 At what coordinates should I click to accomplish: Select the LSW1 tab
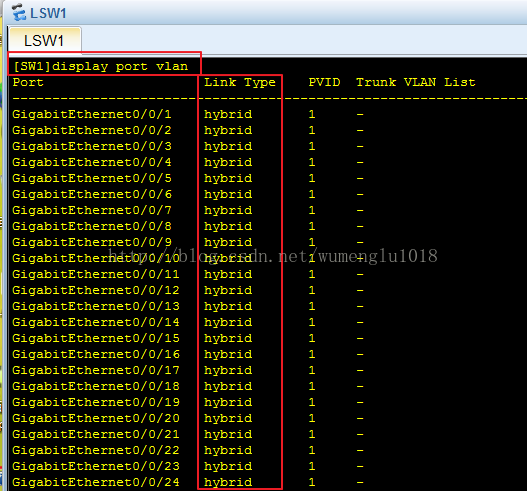pos(44,40)
